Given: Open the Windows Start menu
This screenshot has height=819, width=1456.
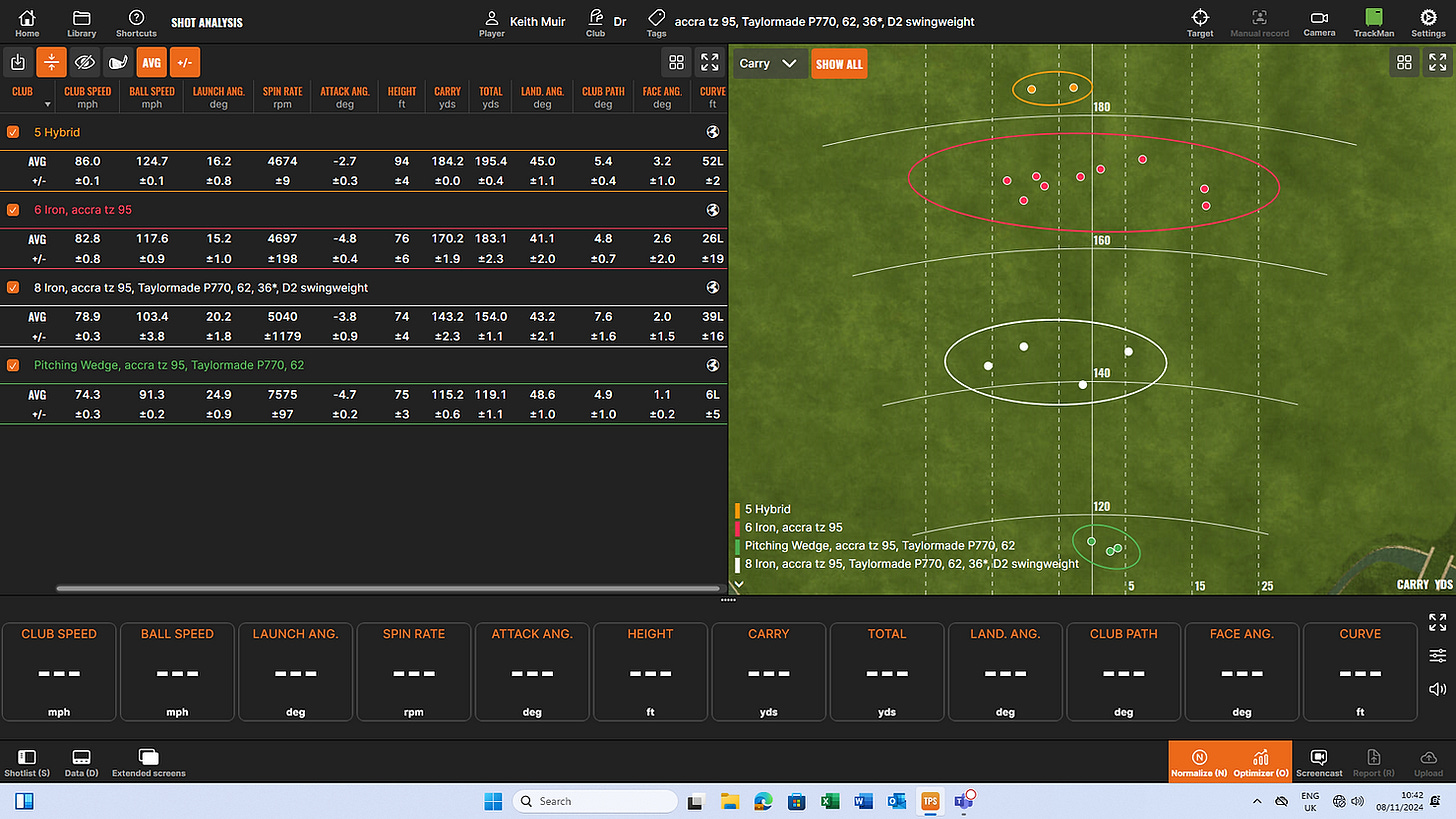Looking at the screenshot, I should (x=493, y=801).
